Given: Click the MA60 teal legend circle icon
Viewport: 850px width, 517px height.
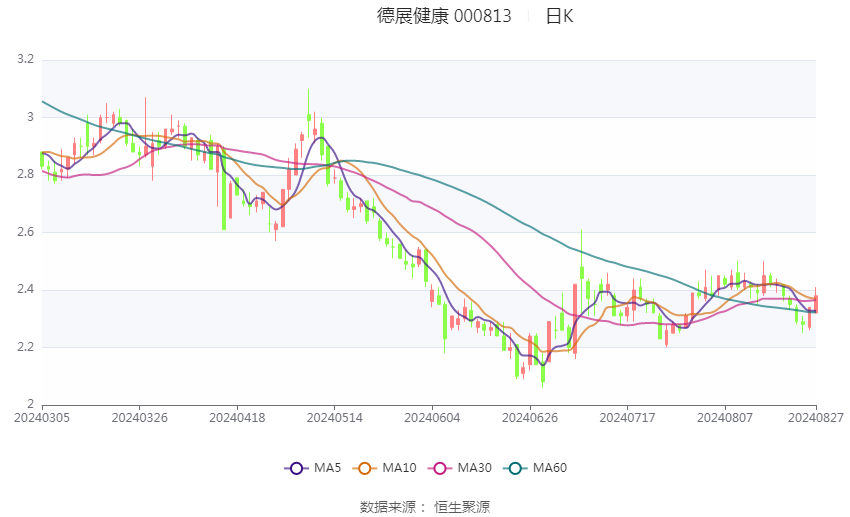Looking at the screenshot, I should tap(515, 468).
